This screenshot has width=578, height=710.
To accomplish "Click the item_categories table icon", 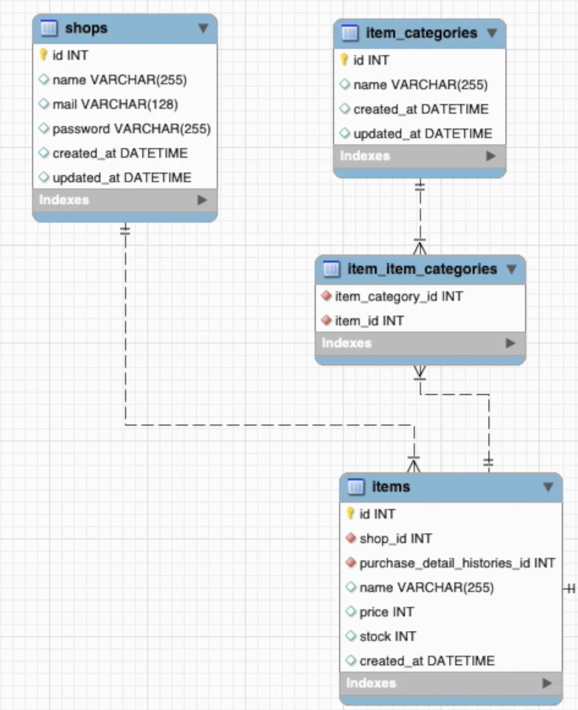I will click(349, 33).
